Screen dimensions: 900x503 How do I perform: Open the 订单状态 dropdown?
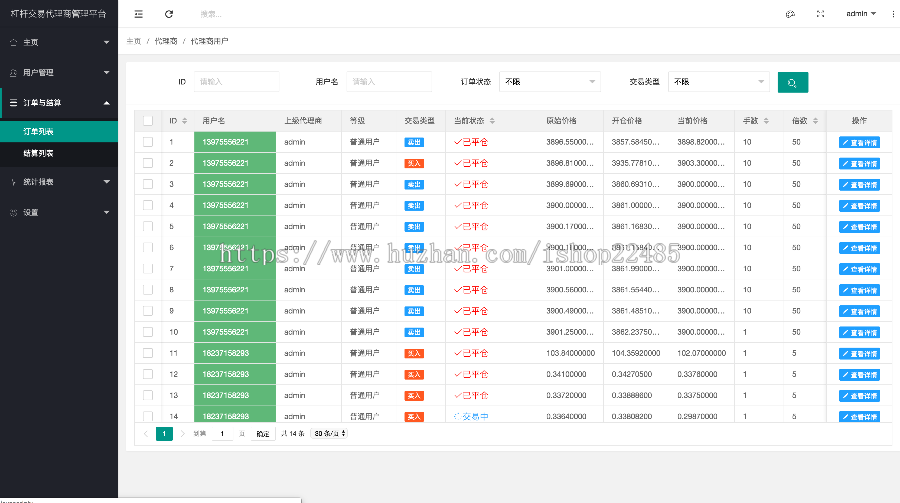tap(550, 82)
